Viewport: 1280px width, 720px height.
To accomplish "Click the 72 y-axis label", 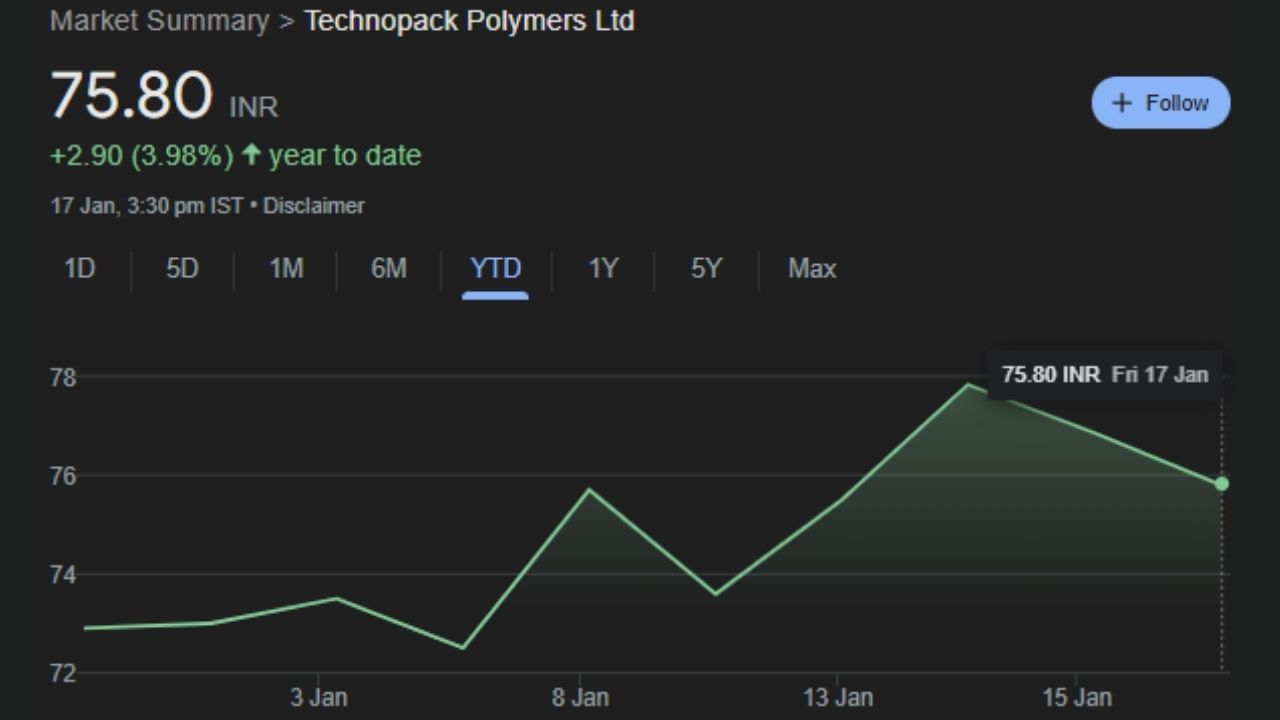I will (63, 673).
